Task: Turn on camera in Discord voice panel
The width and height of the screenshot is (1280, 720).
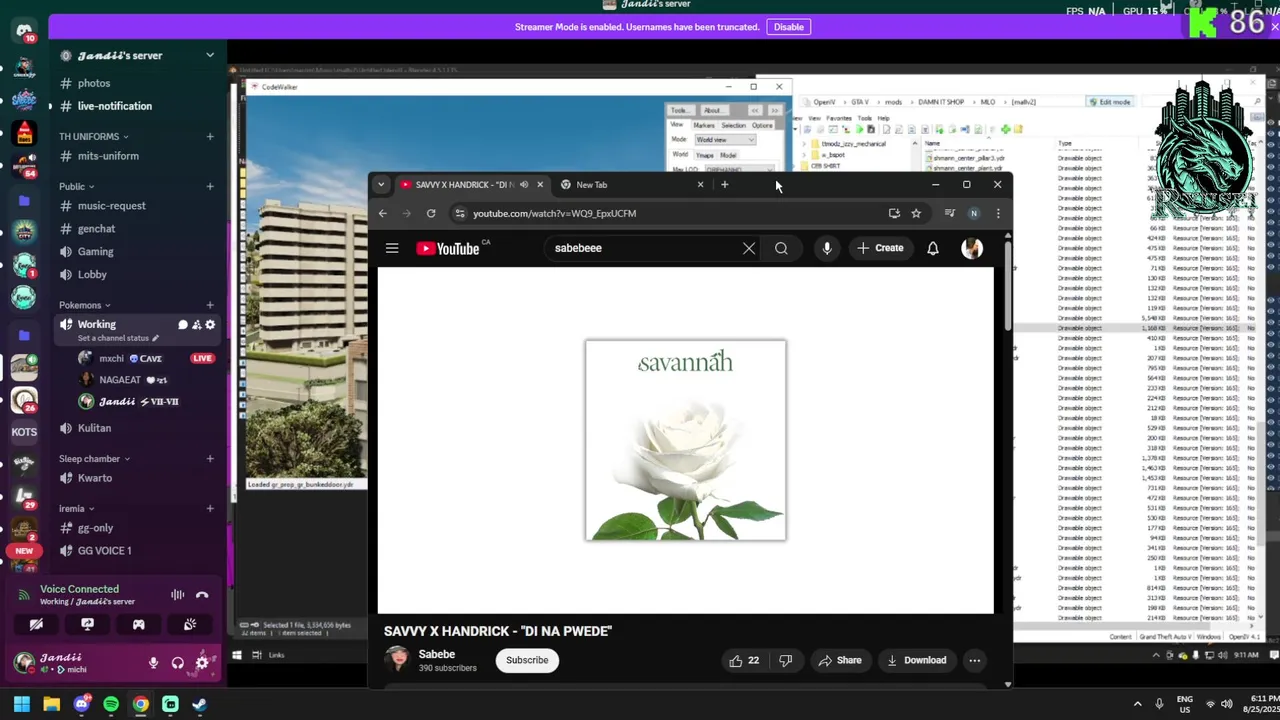Action: pyautogui.click(x=36, y=624)
